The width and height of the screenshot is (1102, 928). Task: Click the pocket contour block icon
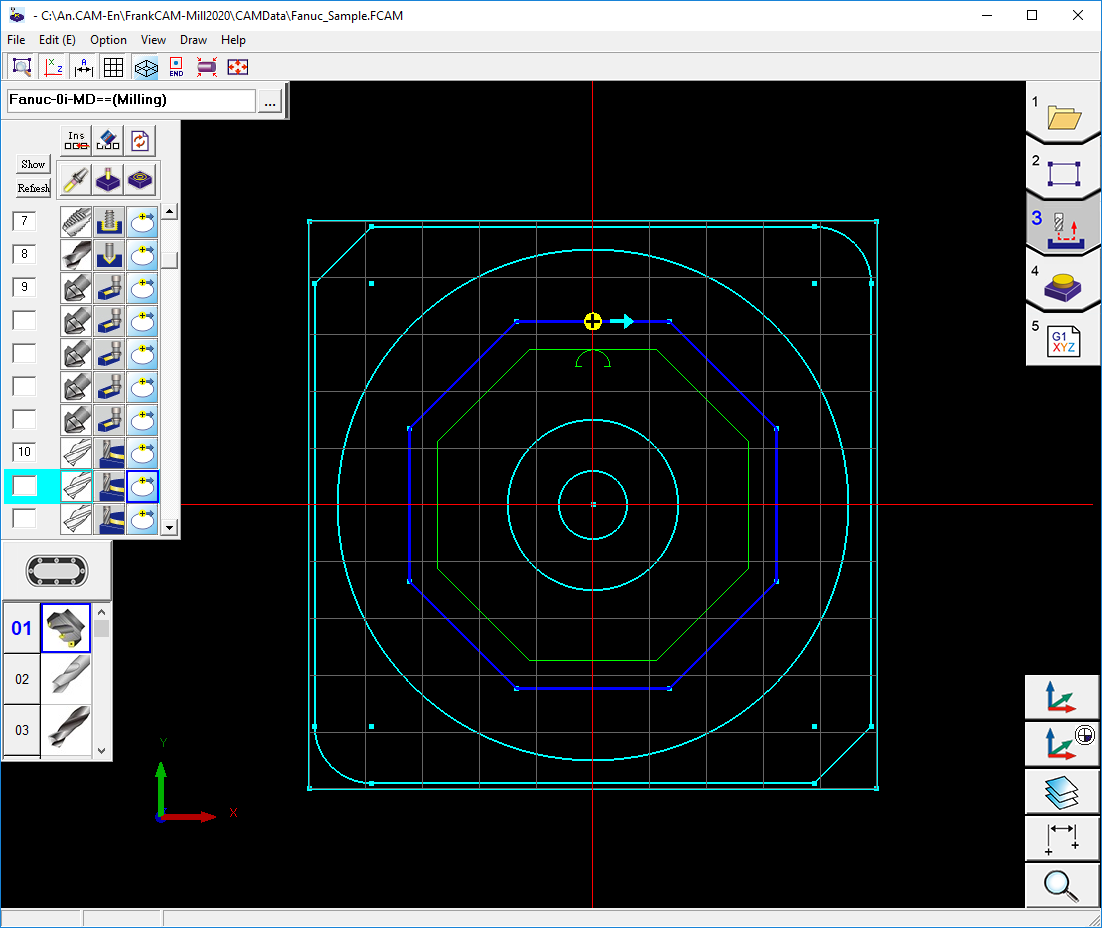141,180
